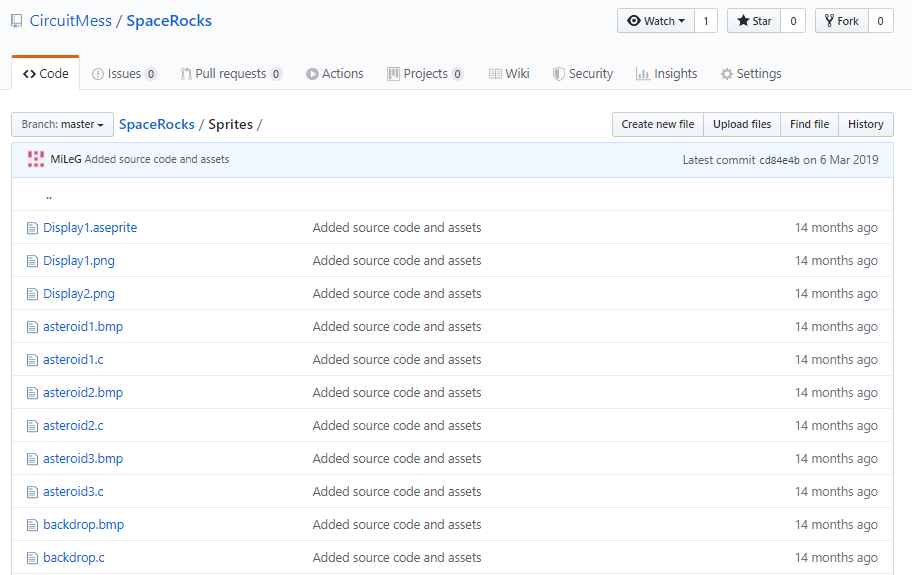The image size is (912, 575).
Task: Open the asteroid1.c file
Action: [73, 360]
